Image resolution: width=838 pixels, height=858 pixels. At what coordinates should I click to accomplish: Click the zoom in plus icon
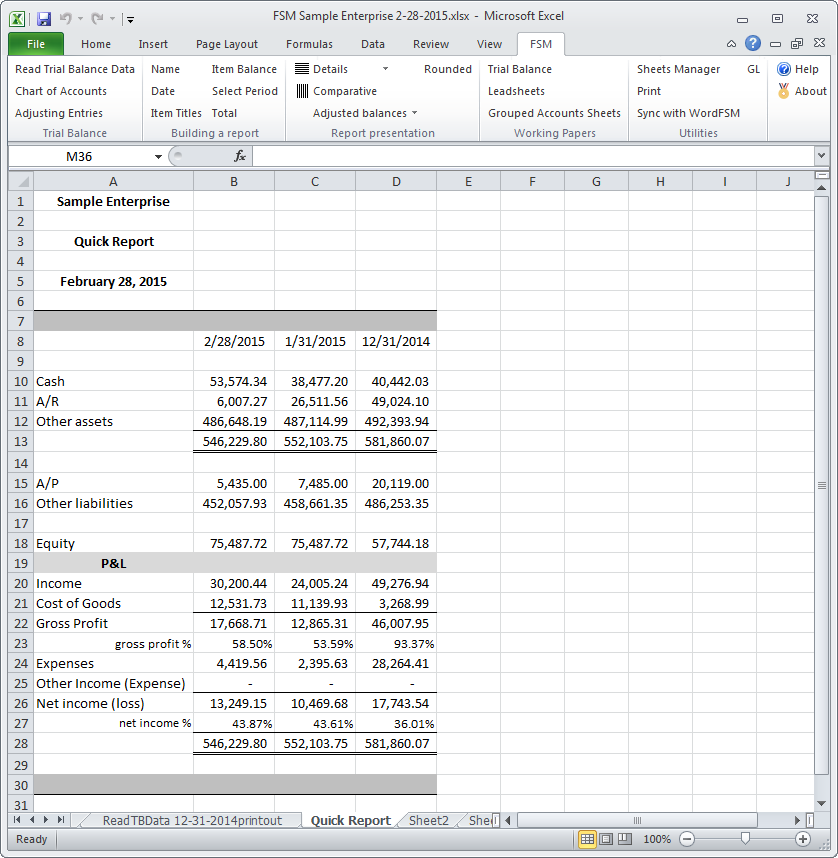[802, 839]
